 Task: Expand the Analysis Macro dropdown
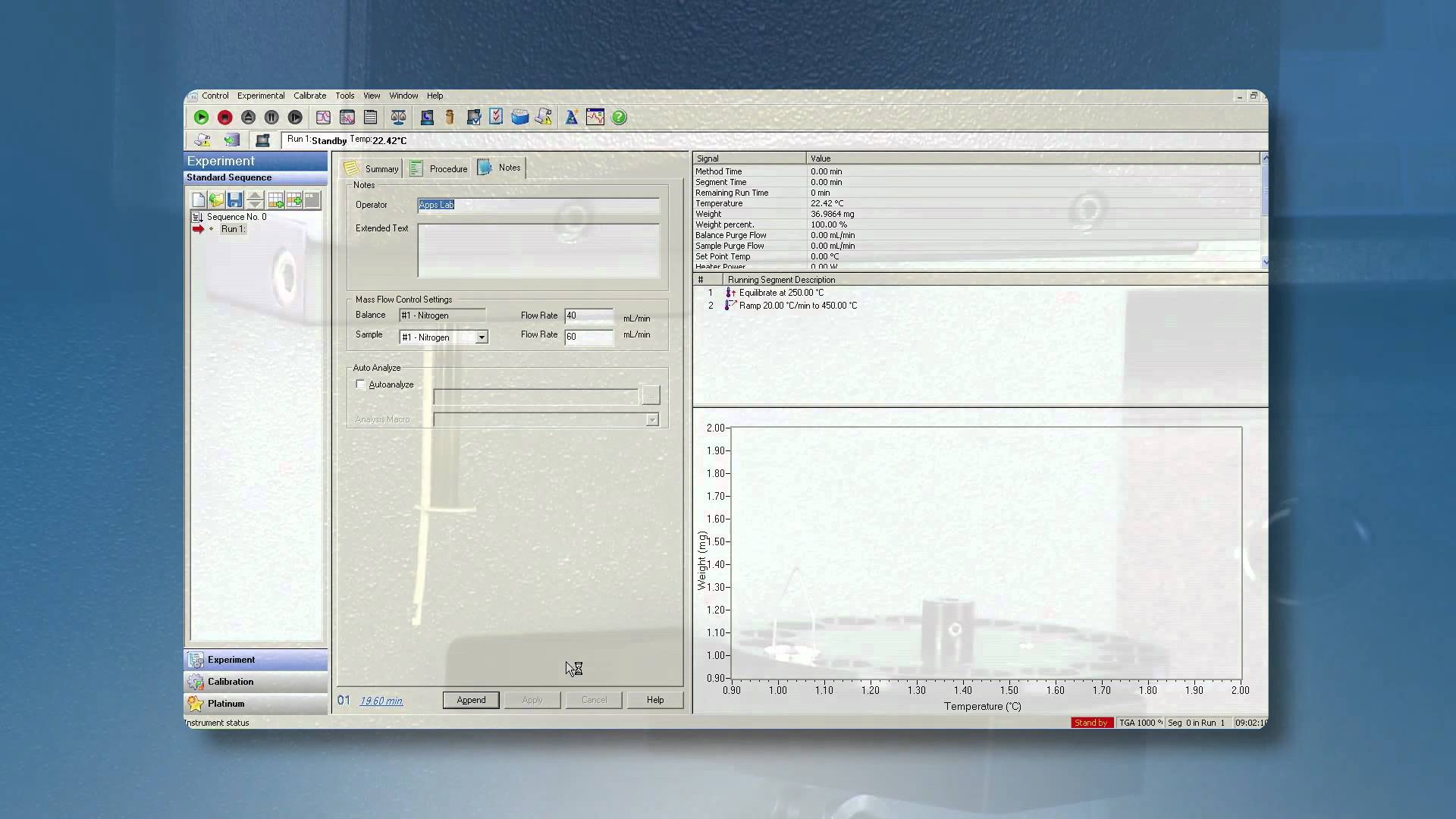651,419
